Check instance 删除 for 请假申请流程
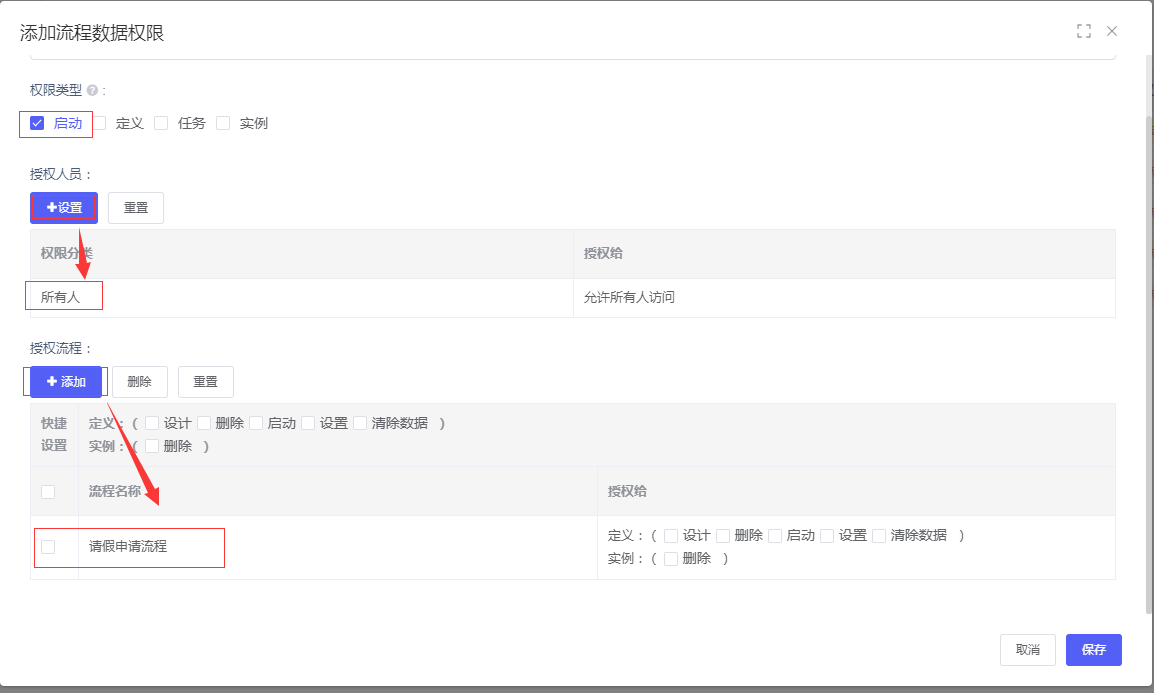 coord(671,559)
